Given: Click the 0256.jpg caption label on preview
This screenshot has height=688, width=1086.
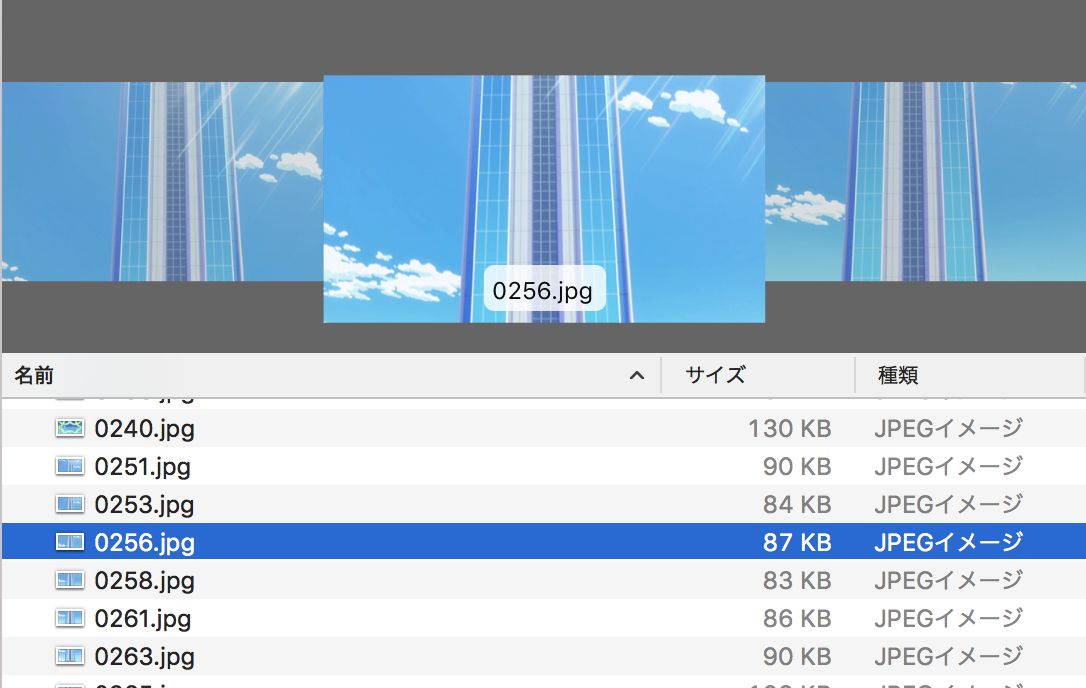Looking at the screenshot, I should tap(544, 291).
